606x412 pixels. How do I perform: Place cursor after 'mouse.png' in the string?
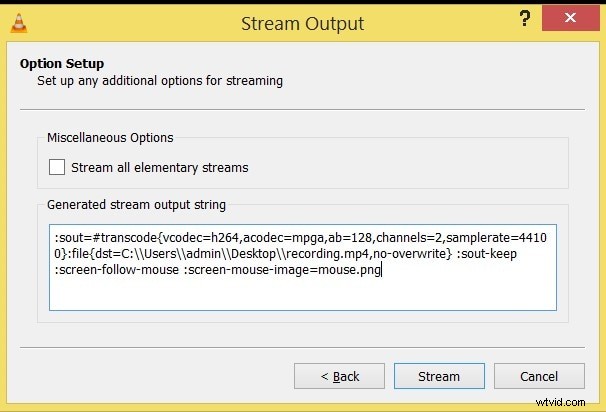pyautogui.click(x=382, y=269)
